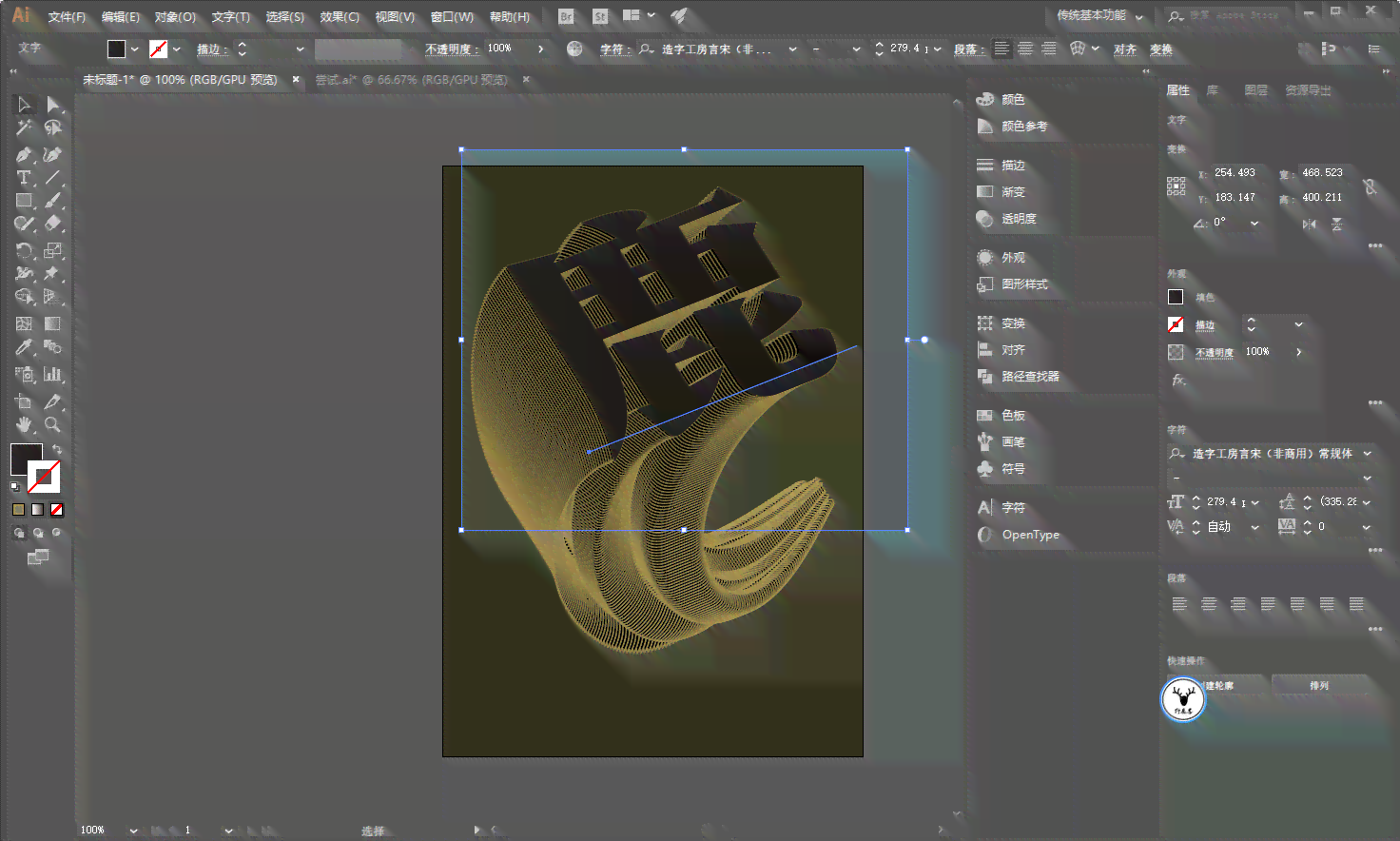Open the 窗口(W) menu
Viewport: 1400px width, 841px height.
(x=452, y=17)
